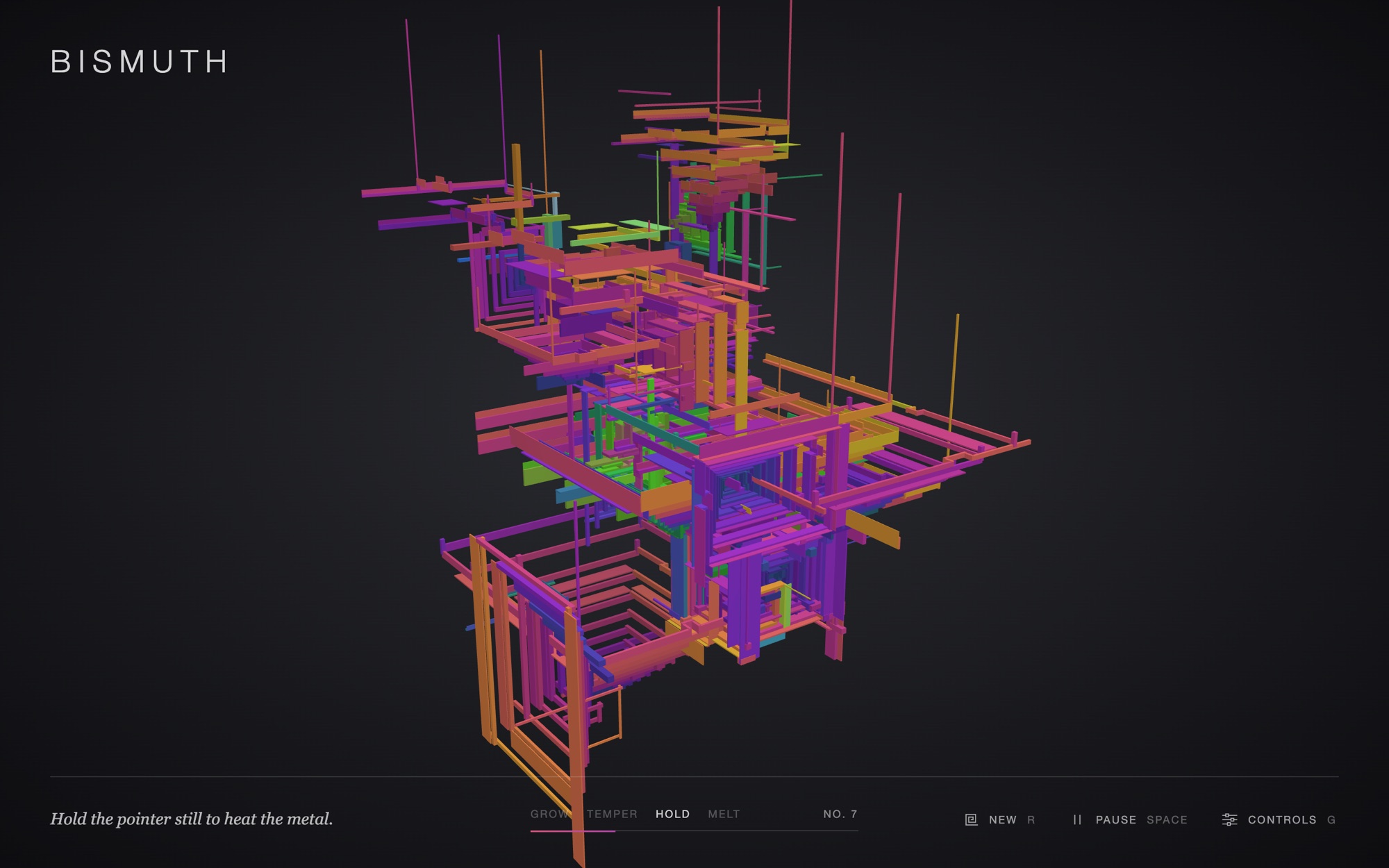The height and width of the screenshot is (868, 1389).
Task: Click the NEW button label
Action: (1002, 819)
